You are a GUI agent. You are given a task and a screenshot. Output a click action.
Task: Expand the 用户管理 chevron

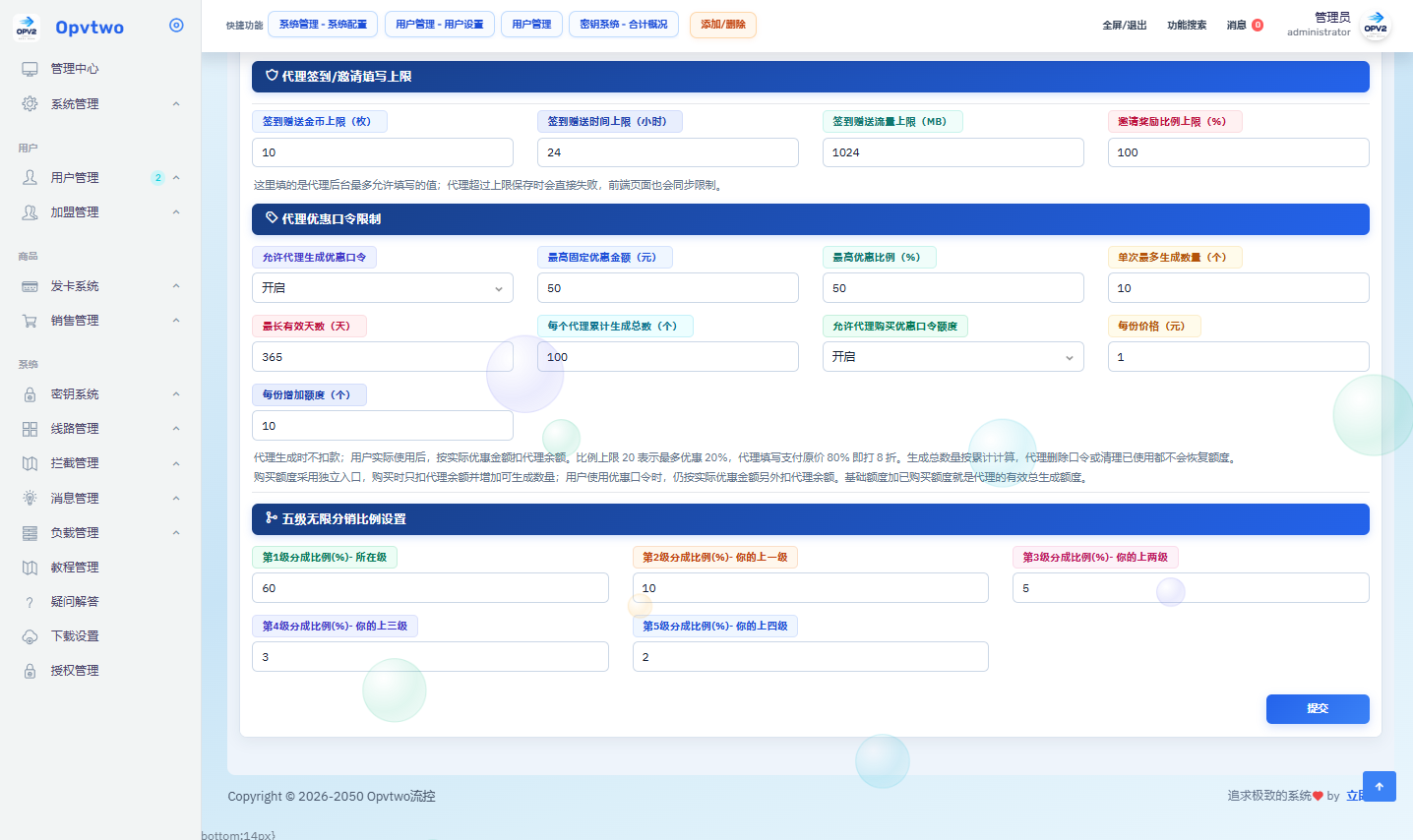tap(176, 177)
